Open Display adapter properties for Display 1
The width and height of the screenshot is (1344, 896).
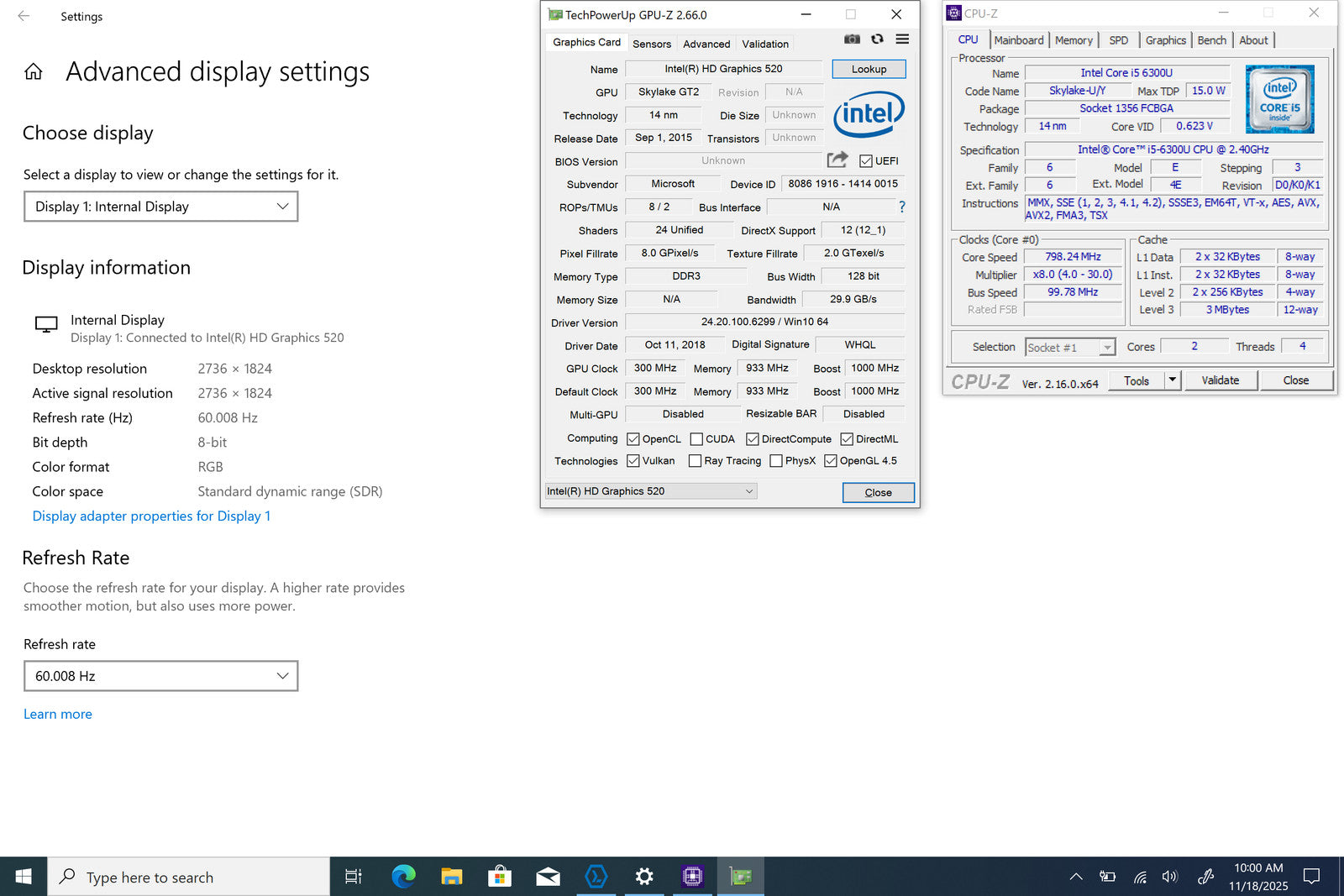pos(151,516)
